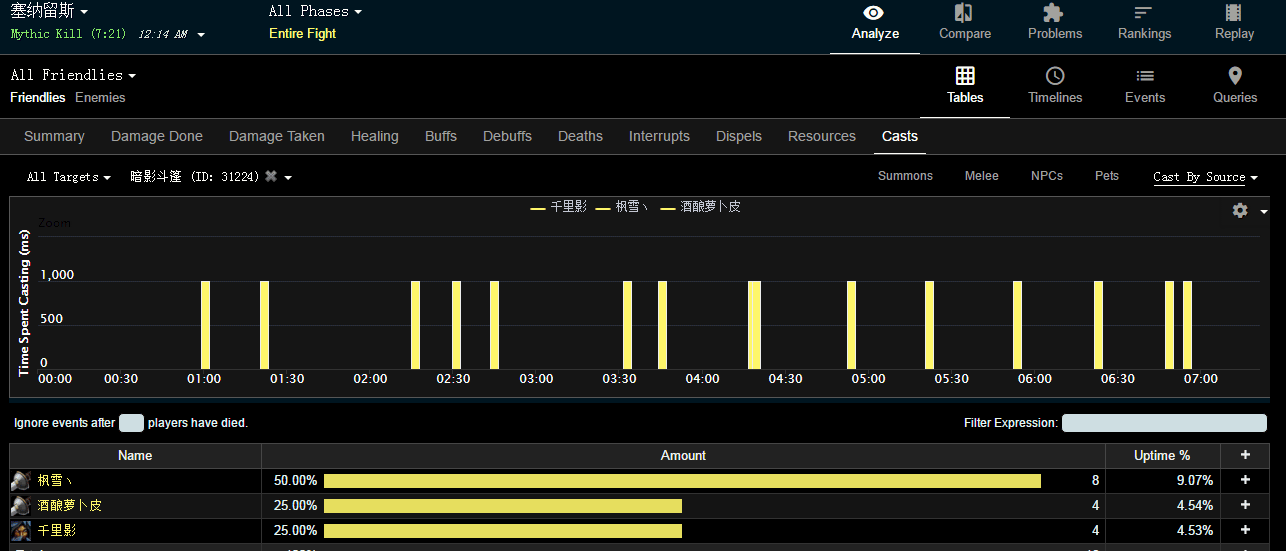Switch to the Healing tab
The width and height of the screenshot is (1286, 551).
tap(374, 136)
